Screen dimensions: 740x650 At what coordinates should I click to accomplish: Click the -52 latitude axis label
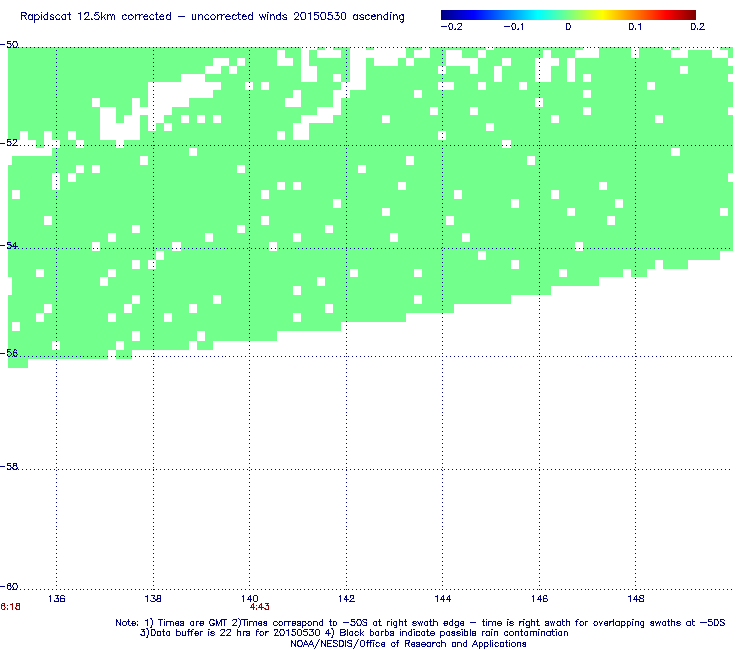pos(9,143)
